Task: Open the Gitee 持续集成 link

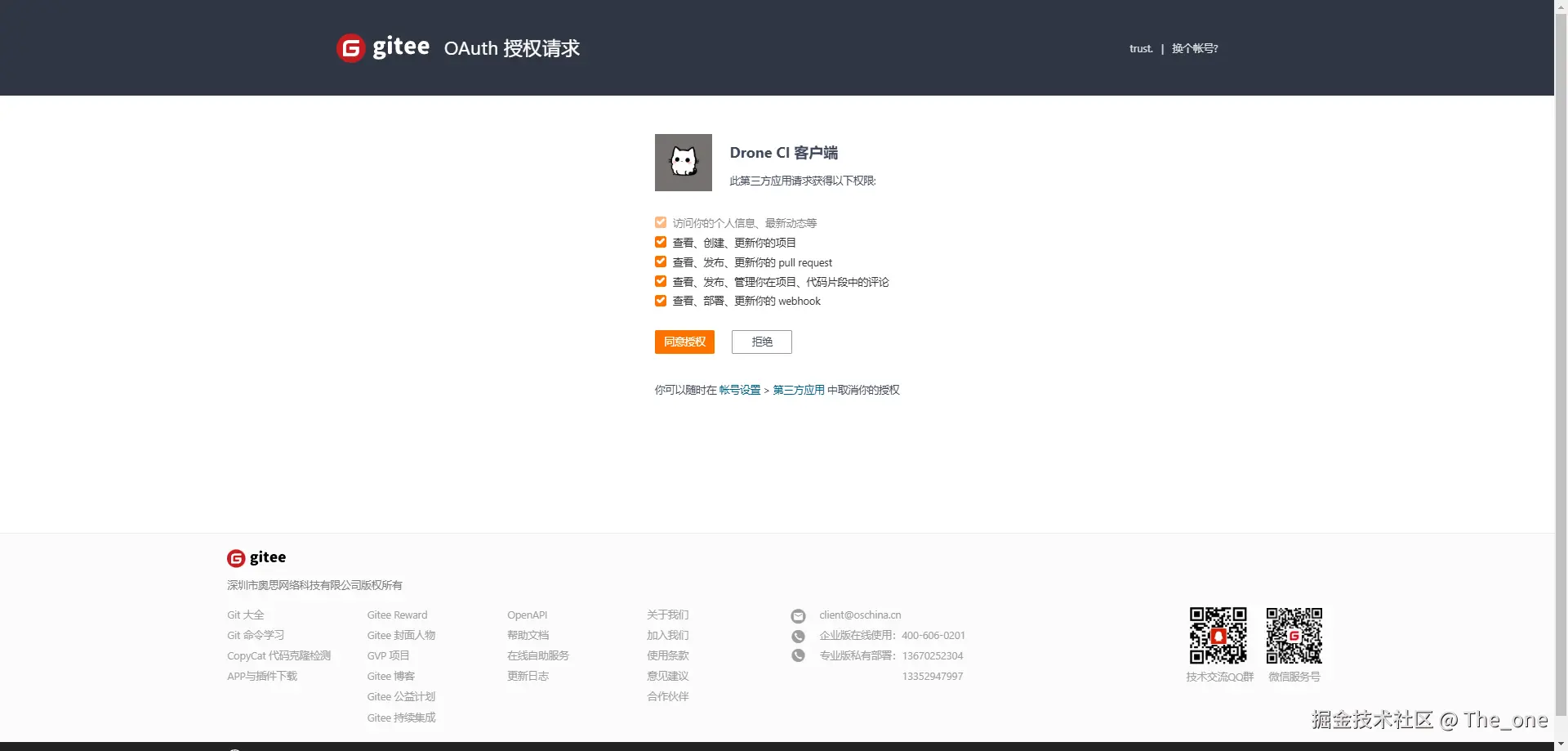Action: [x=401, y=717]
